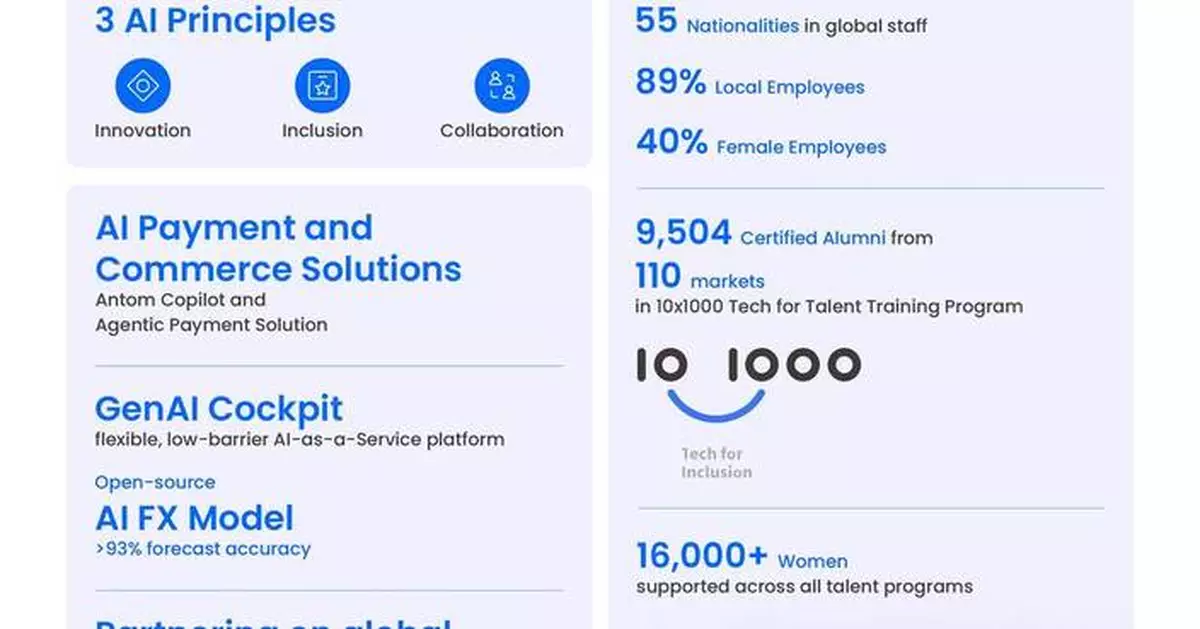Click the "AI FX Model" heading
The image size is (1200, 629).
pyautogui.click(x=194, y=518)
